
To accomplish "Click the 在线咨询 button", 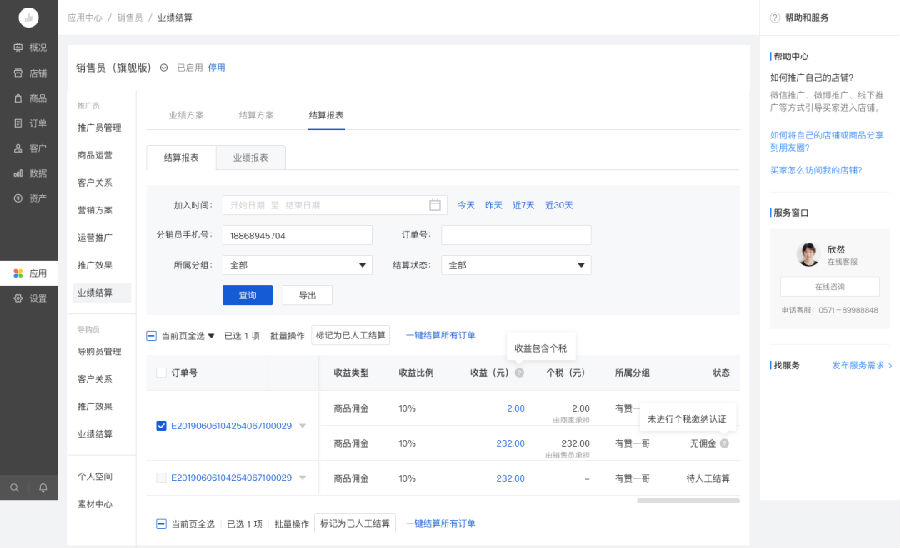I will coord(830,286).
